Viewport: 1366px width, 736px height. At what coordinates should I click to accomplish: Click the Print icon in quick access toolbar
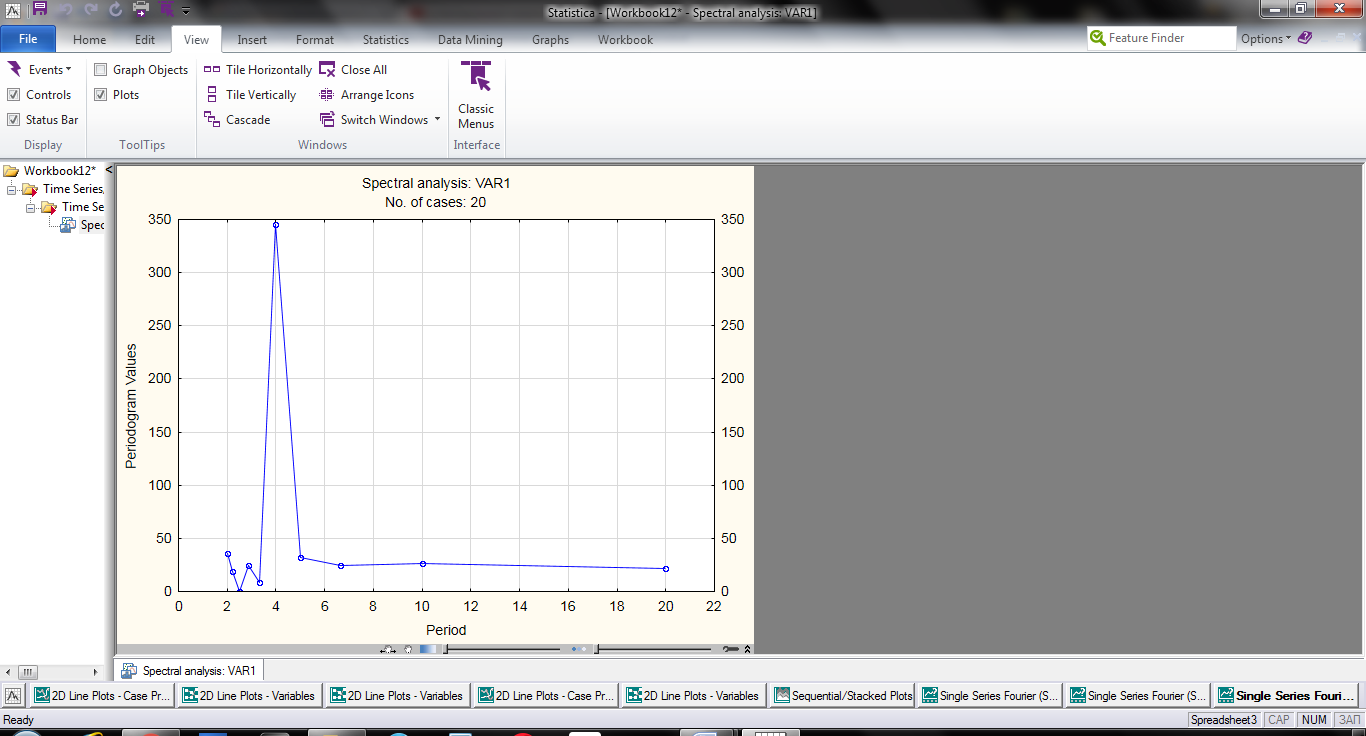click(141, 10)
